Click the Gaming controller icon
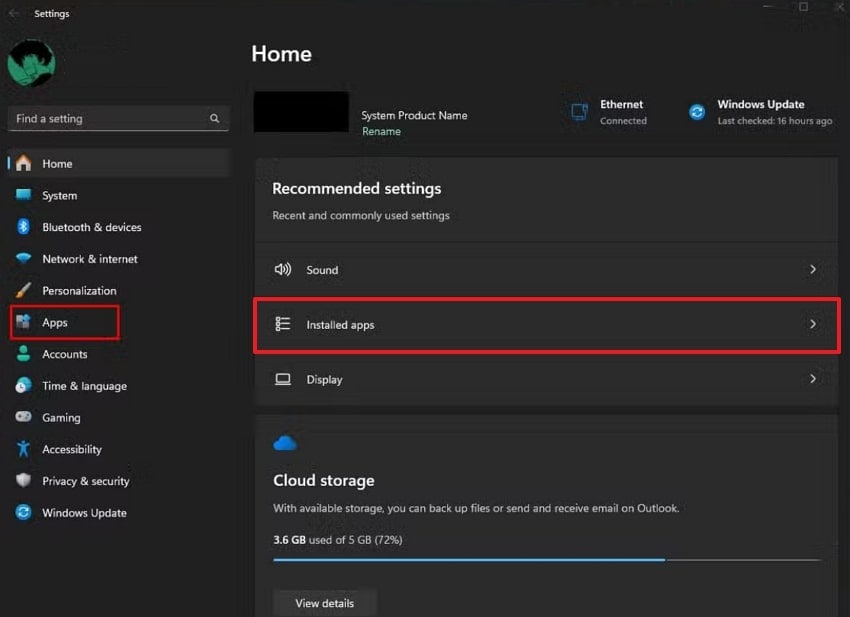850x617 pixels. coord(23,416)
